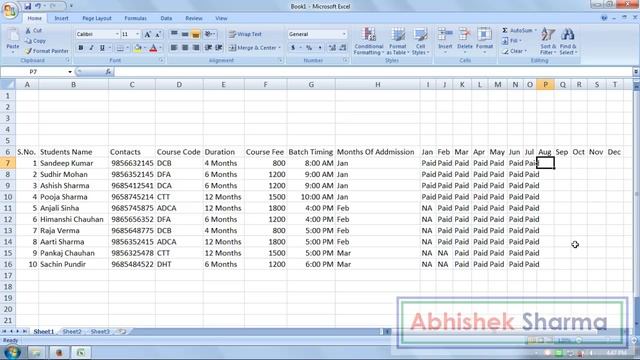
Task: Open the text orientation options
Action: [210, 34]
